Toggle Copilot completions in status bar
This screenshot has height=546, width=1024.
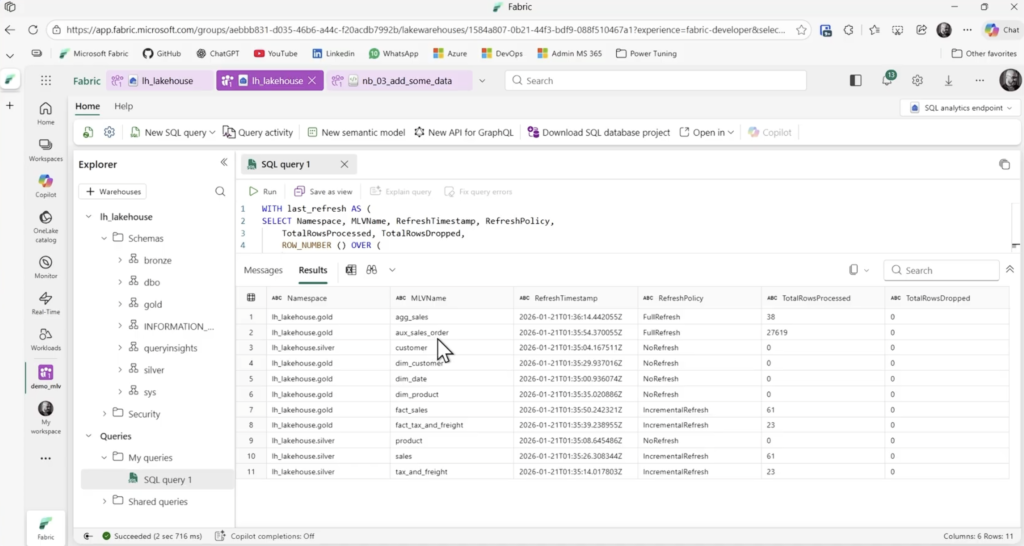coord(265,536)
